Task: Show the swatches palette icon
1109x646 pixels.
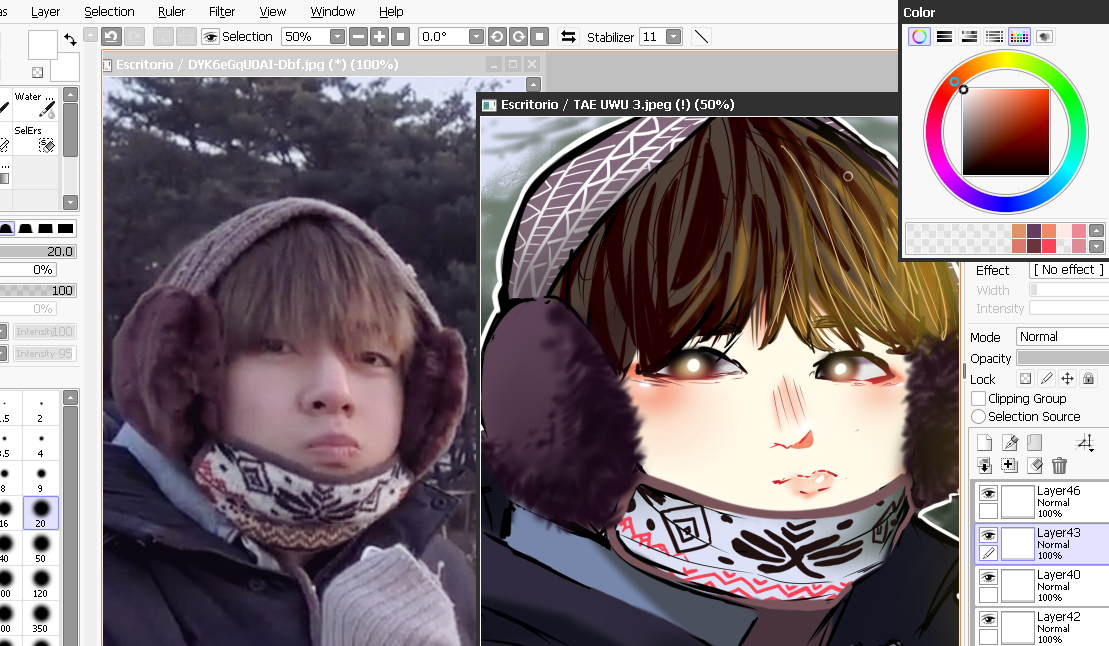Action: coord(1019,37)
